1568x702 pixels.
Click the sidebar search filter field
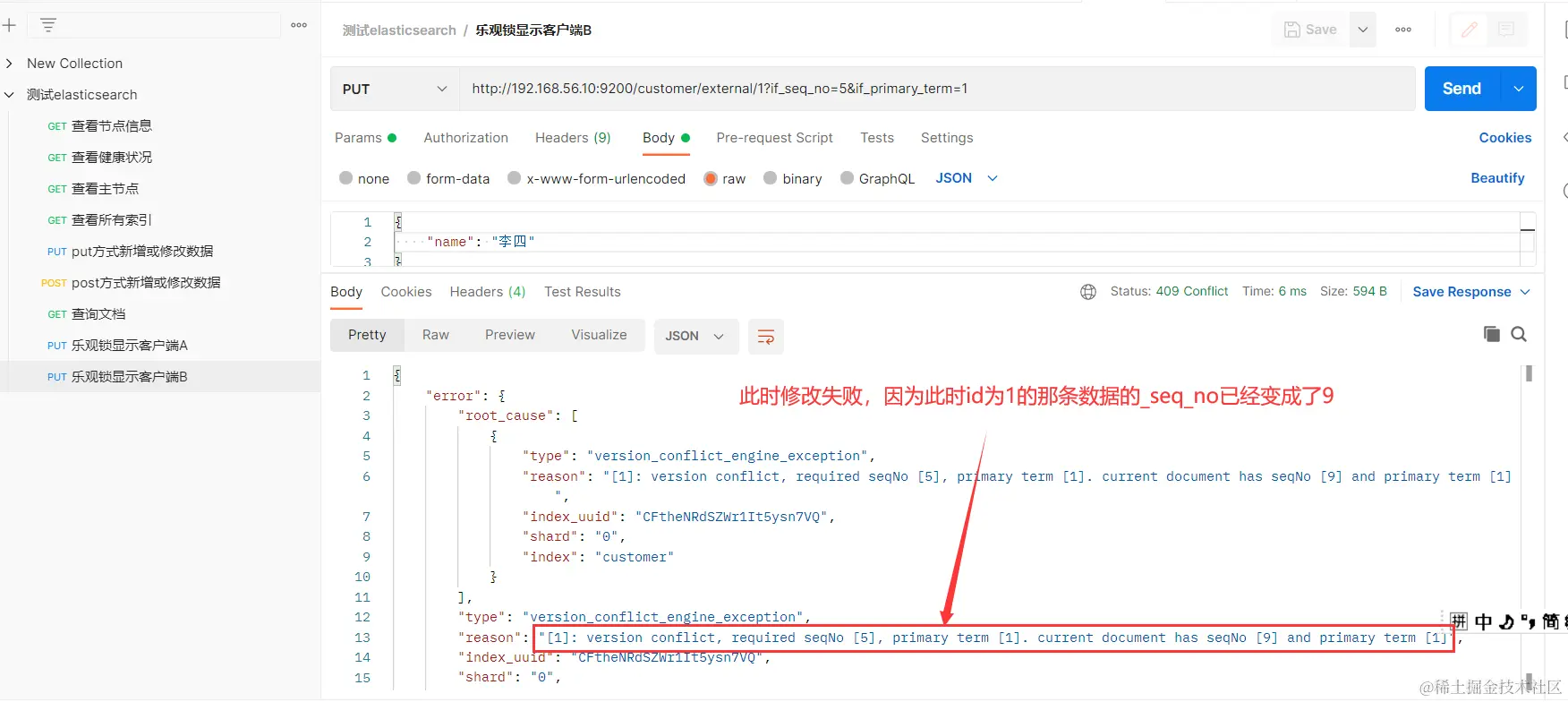(x=154, y=26)
